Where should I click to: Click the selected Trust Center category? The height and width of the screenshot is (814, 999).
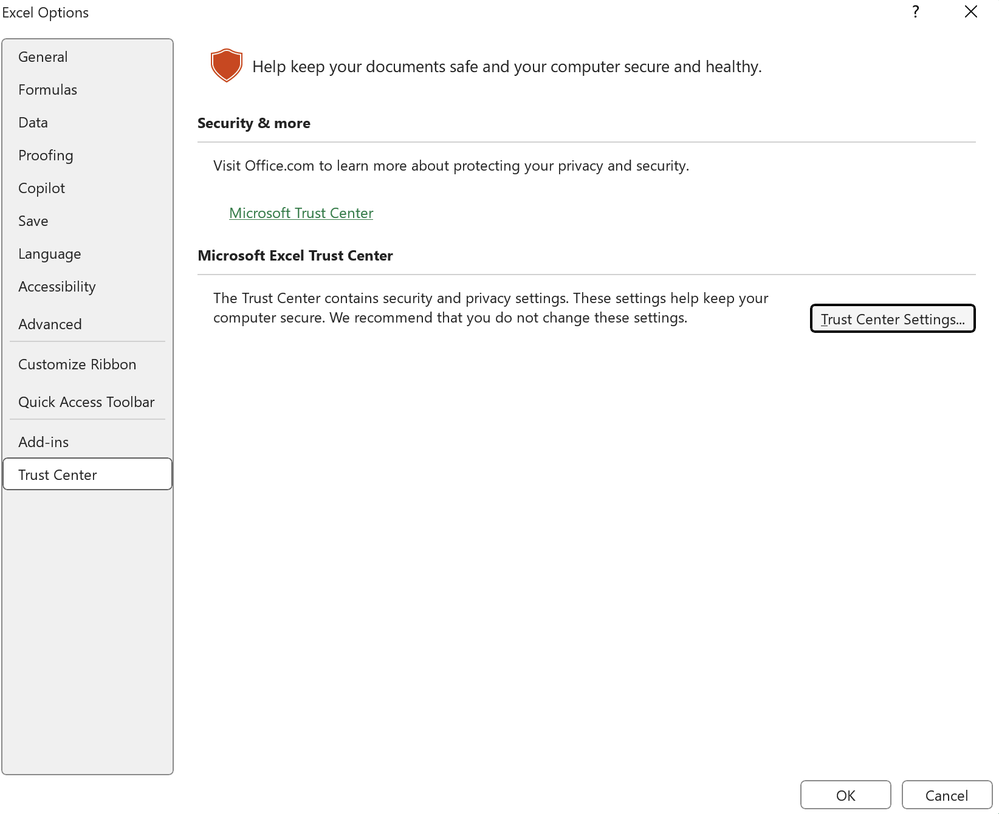58,475
